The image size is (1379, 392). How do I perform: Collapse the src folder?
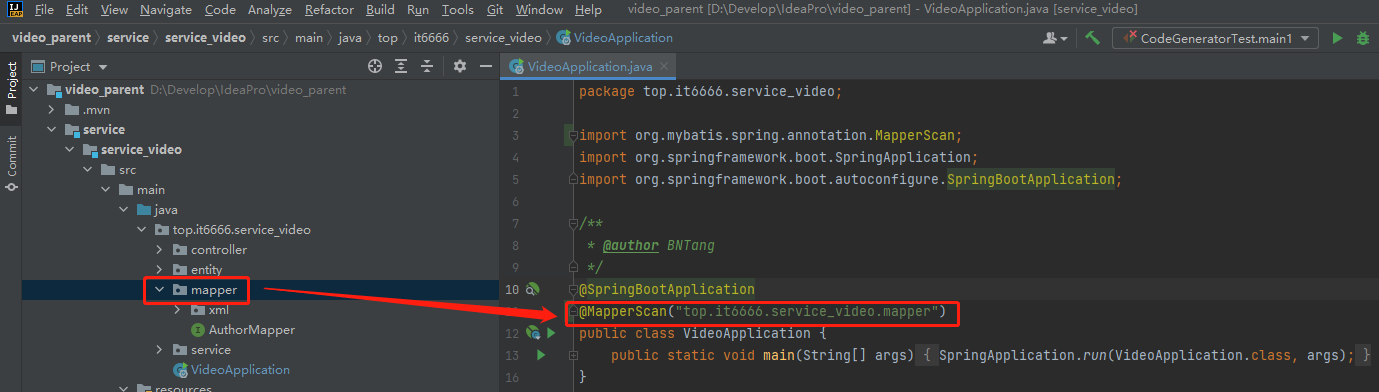[87, 169]
